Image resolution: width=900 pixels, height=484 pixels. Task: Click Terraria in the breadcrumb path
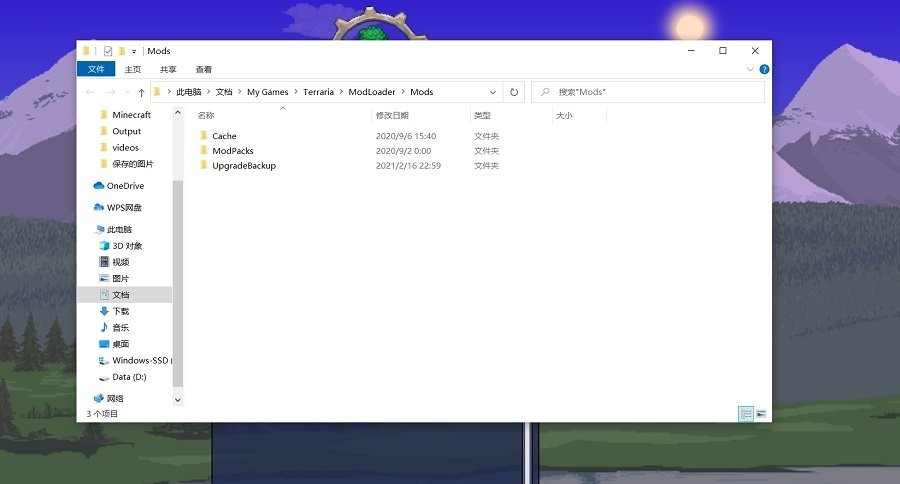[318, 92]
